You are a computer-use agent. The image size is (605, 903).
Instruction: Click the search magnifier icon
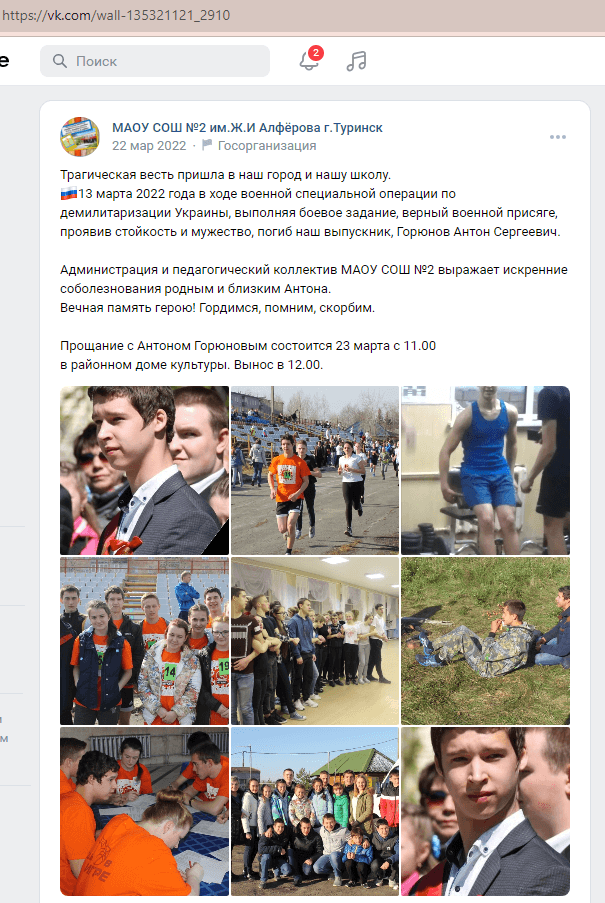(59, 60)
